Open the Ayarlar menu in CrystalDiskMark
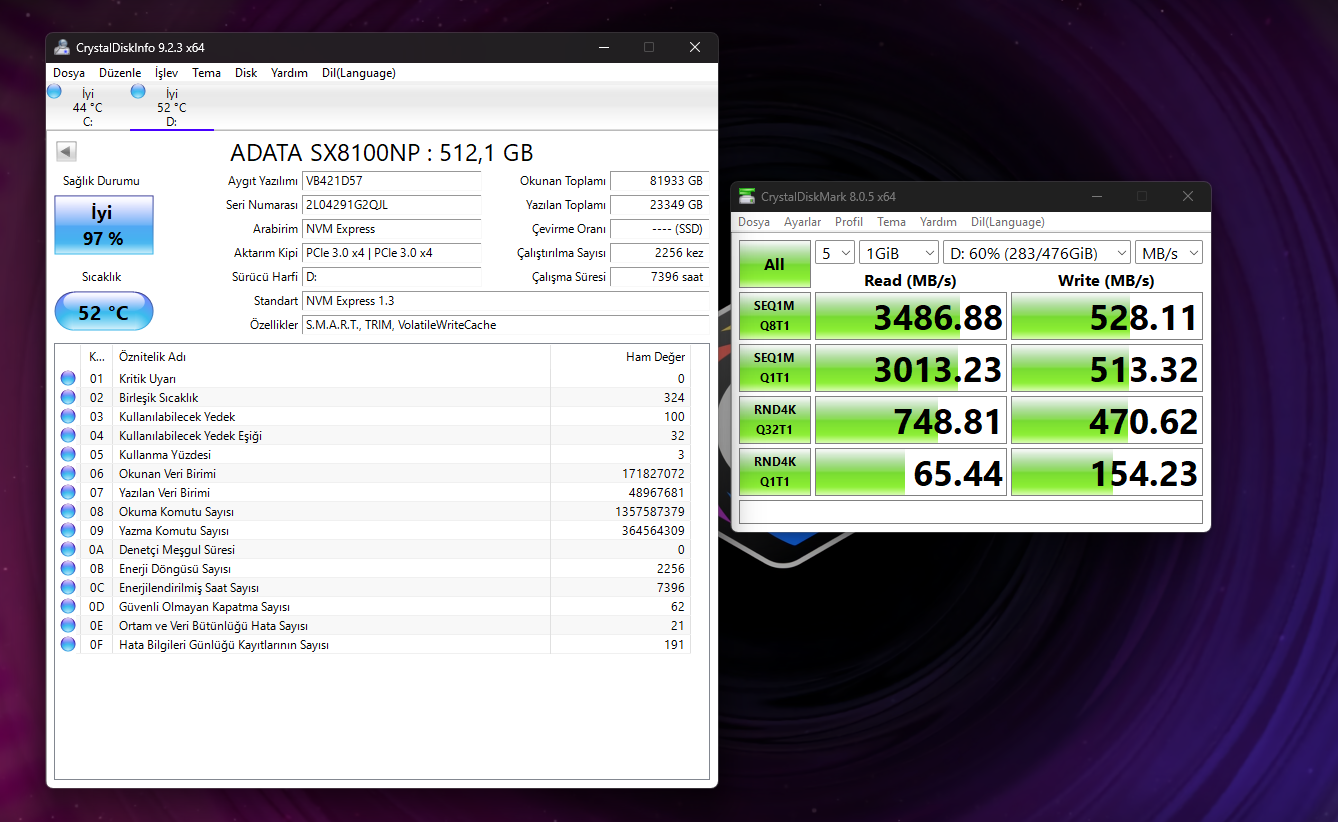This screenshot has width=1338, height=822. [802, 222]
